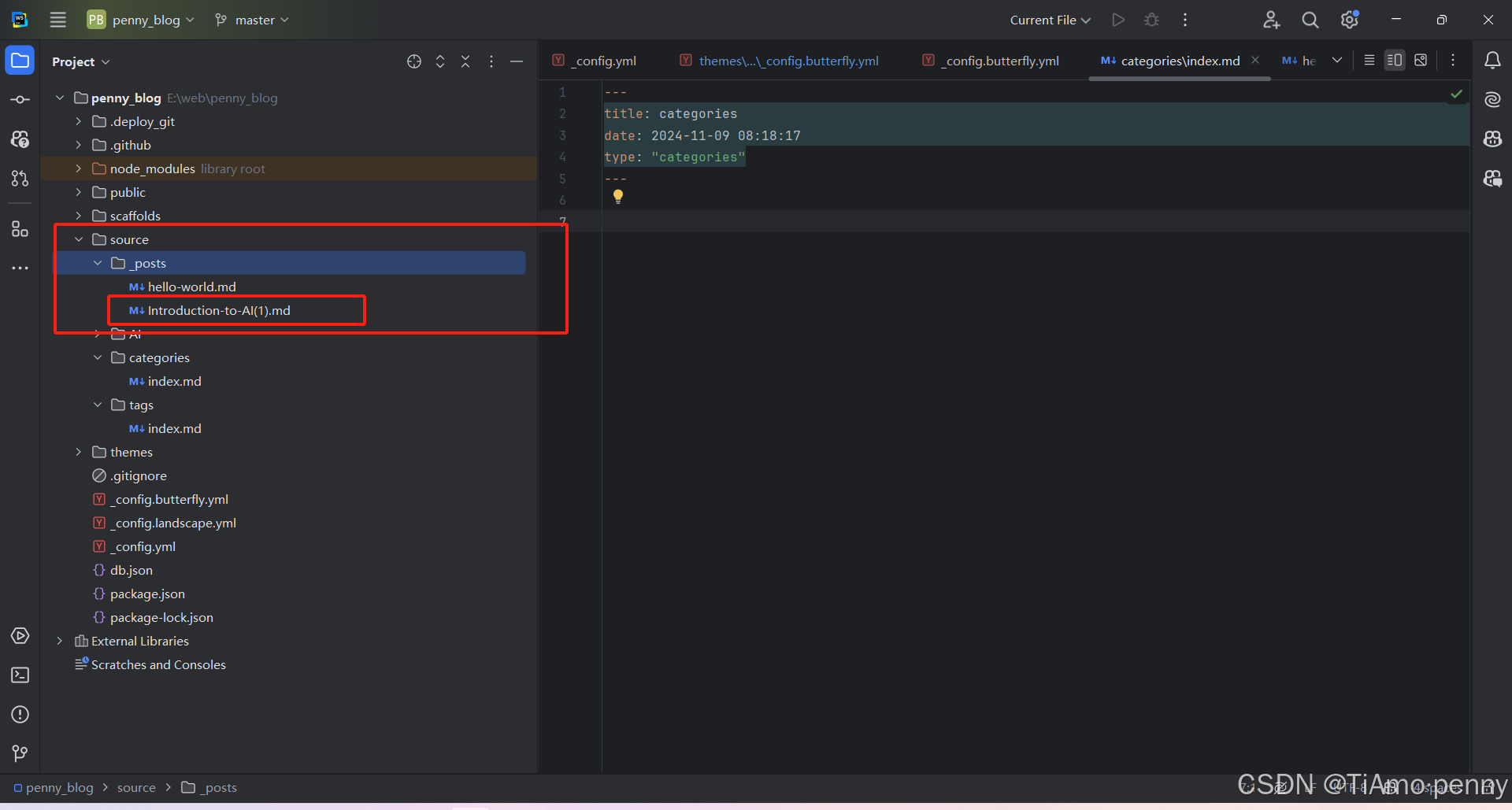
Task: Click the yellow lightbulb intention hint
Action: coord(618,196)
